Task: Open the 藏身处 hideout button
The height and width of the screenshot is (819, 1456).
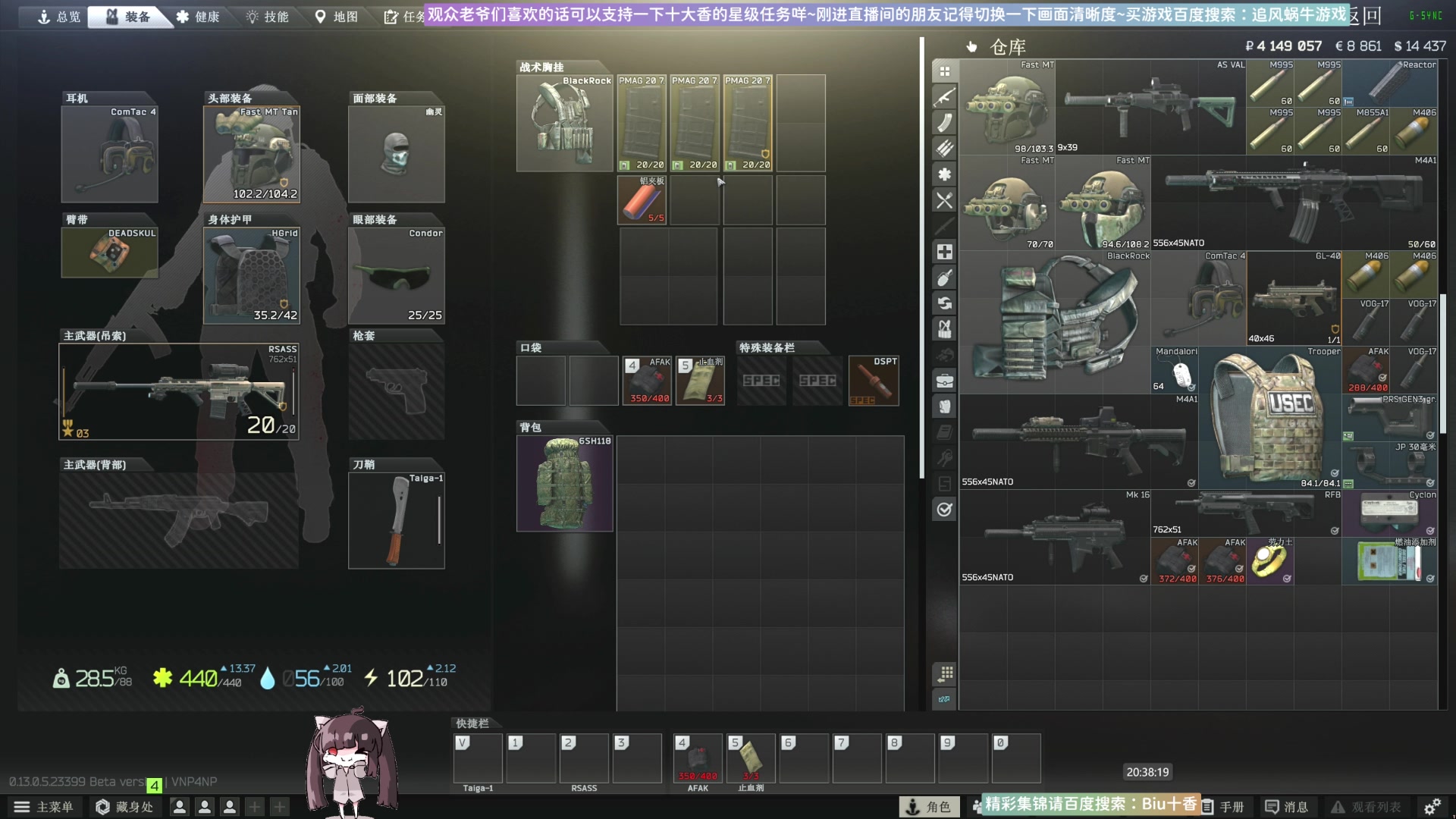Action: (124, 807)
